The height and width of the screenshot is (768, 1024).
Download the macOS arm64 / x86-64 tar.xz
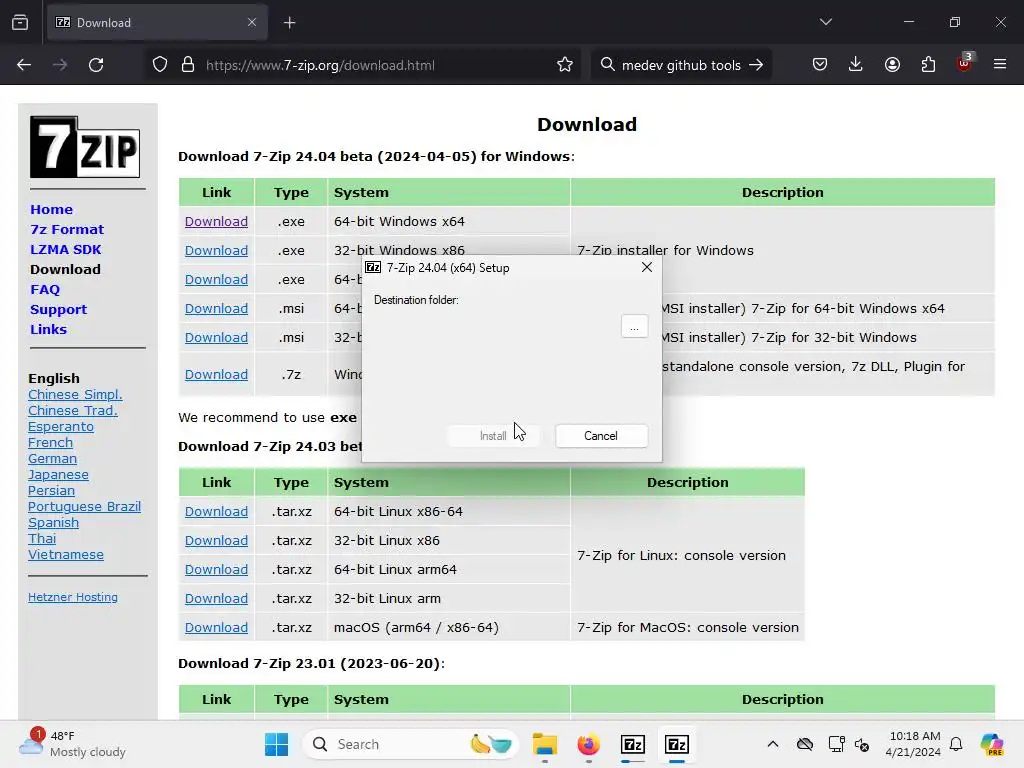[216, 628]
